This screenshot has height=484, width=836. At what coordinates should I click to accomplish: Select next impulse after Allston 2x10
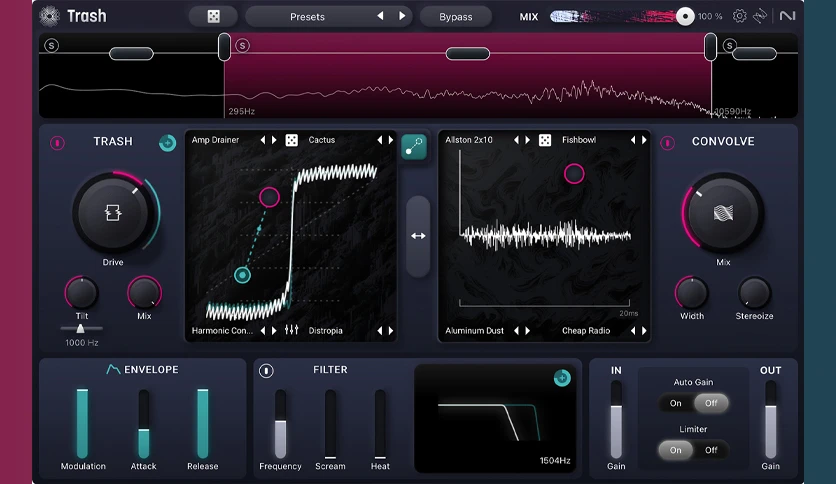point(528,140)
